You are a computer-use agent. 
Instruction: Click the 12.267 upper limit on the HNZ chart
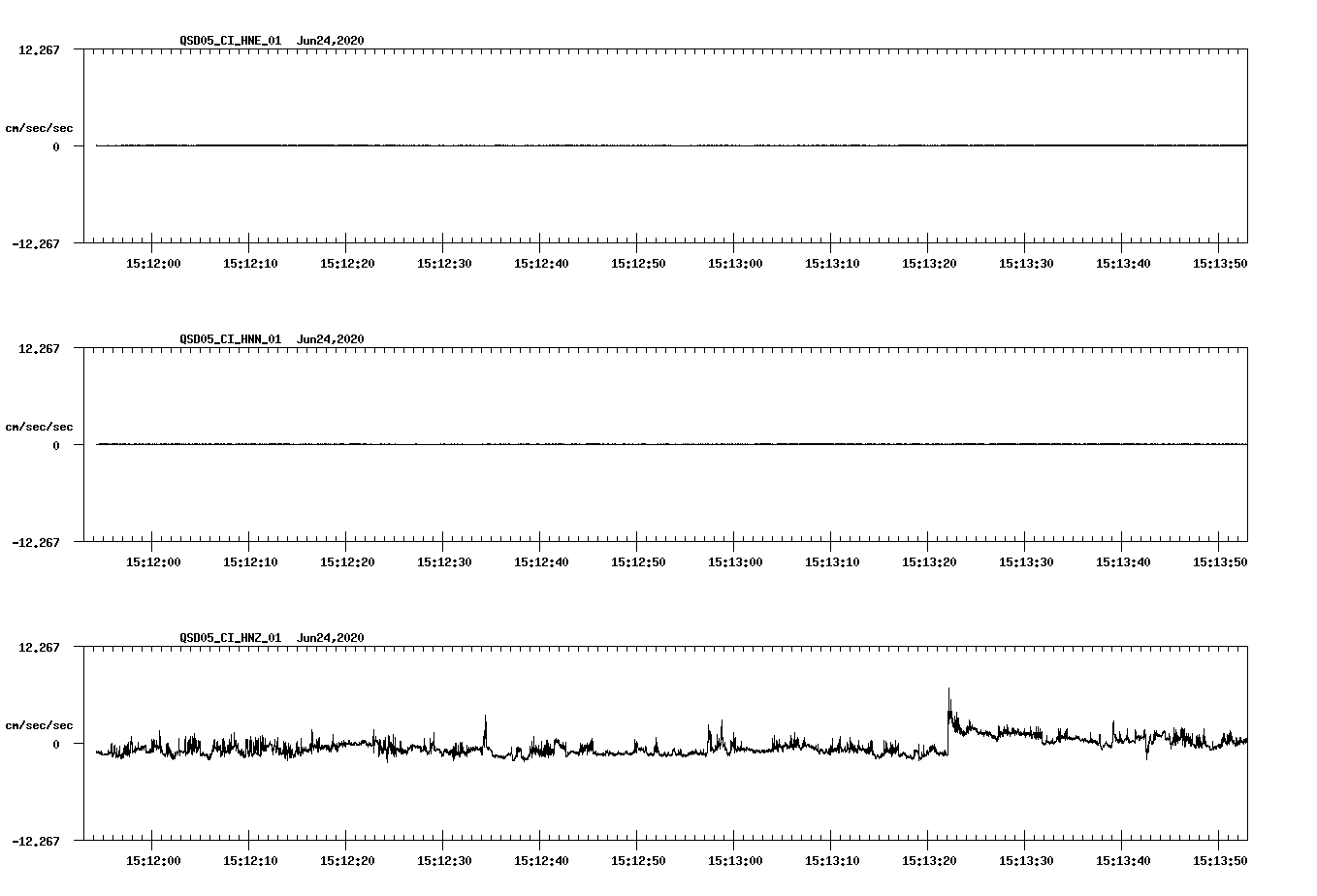pyautogui.click(x=39, y=647)
